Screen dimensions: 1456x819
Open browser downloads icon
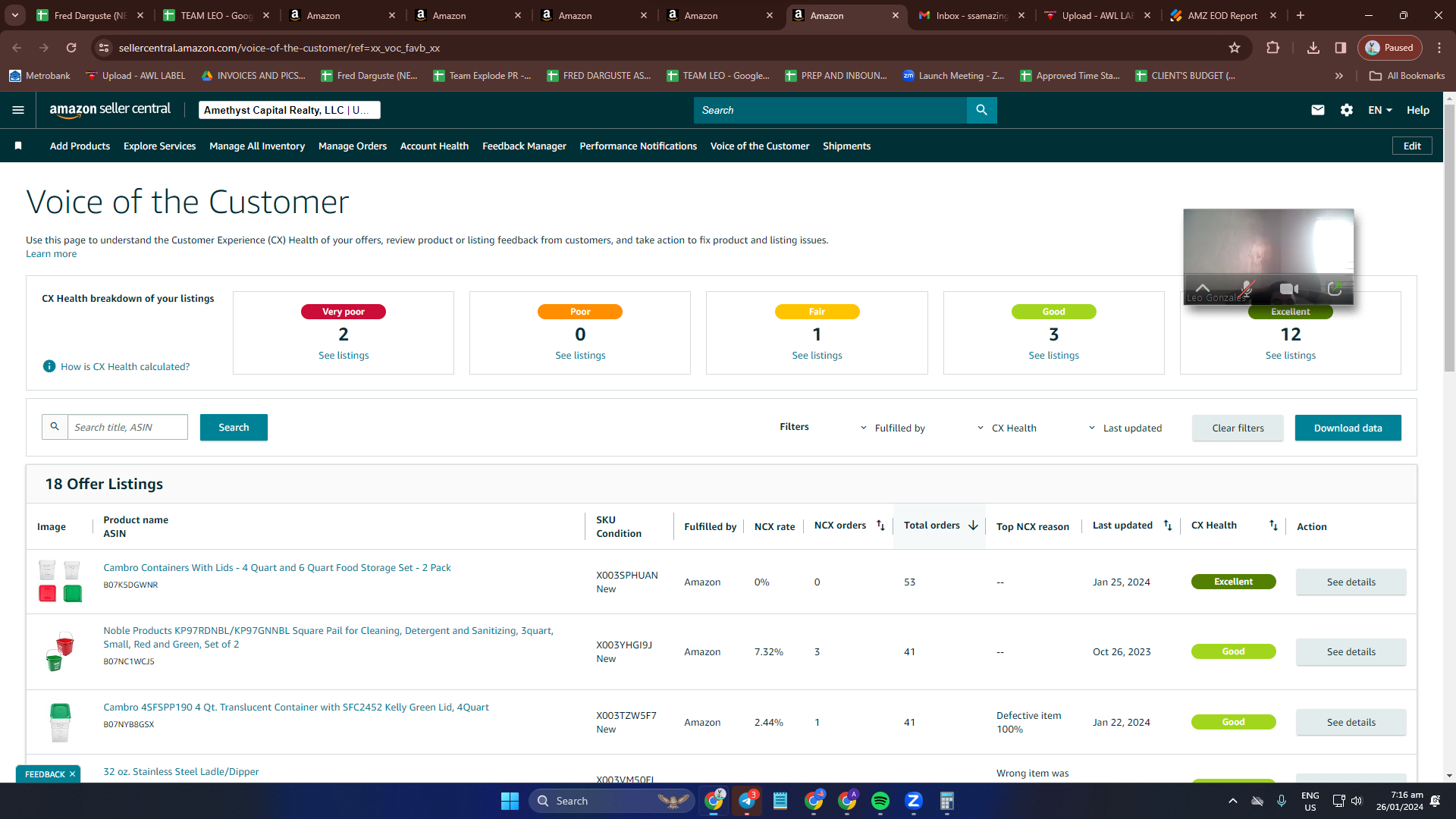point(1313,48)
